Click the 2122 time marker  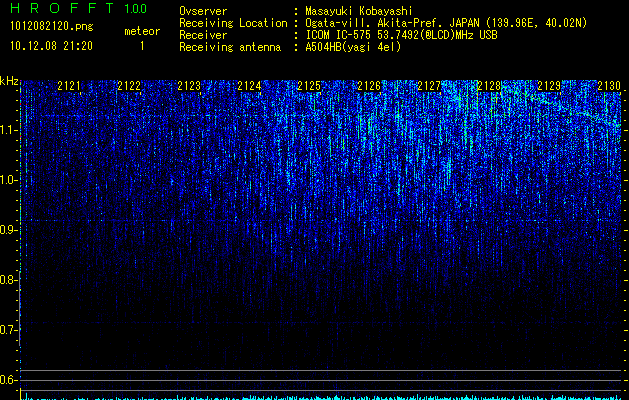pyautogui.click(x=129, y=86)
